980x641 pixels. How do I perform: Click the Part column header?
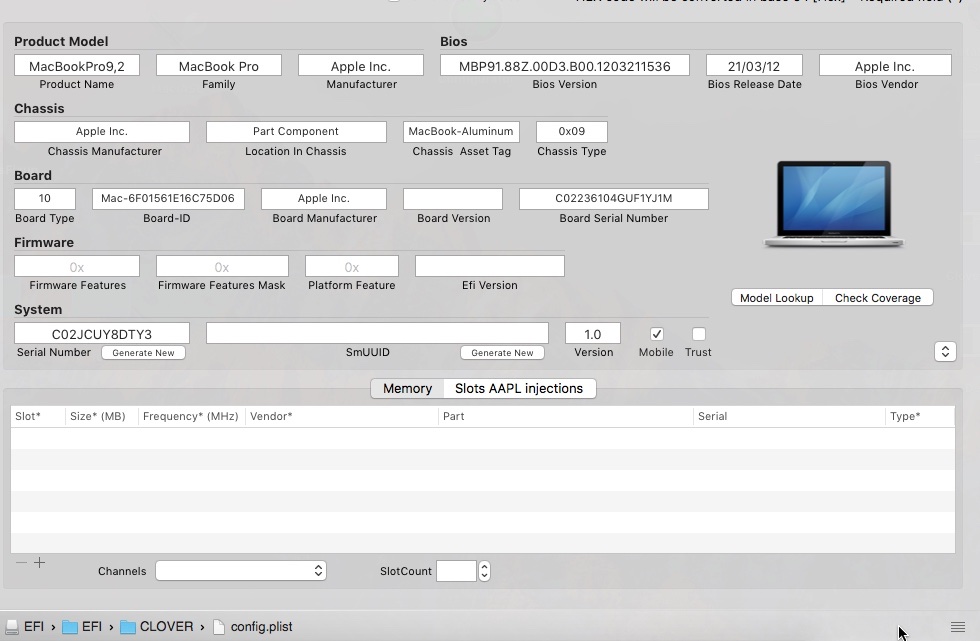click(566, 416)
